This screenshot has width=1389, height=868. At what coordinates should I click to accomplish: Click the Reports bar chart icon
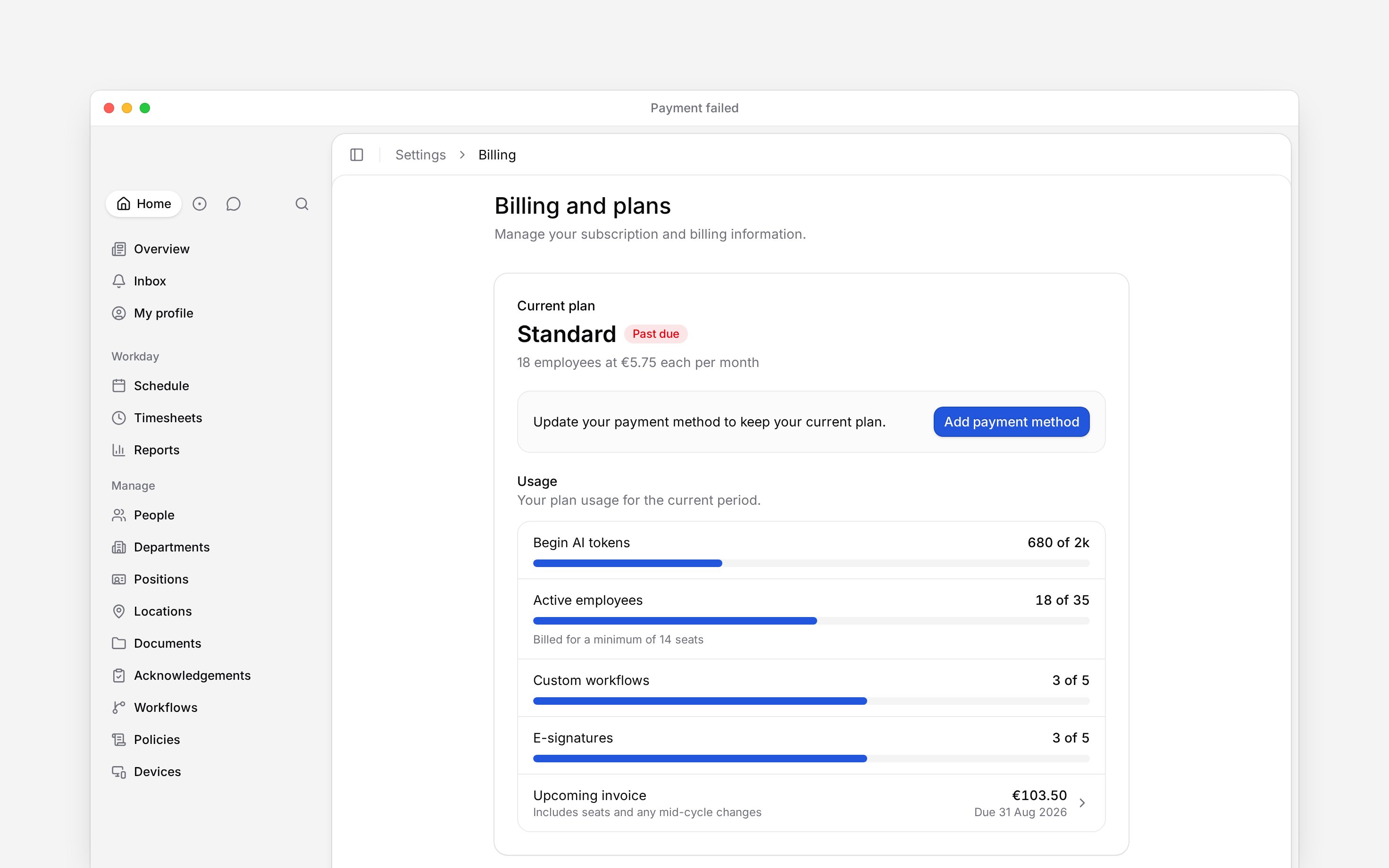point(119,450)
